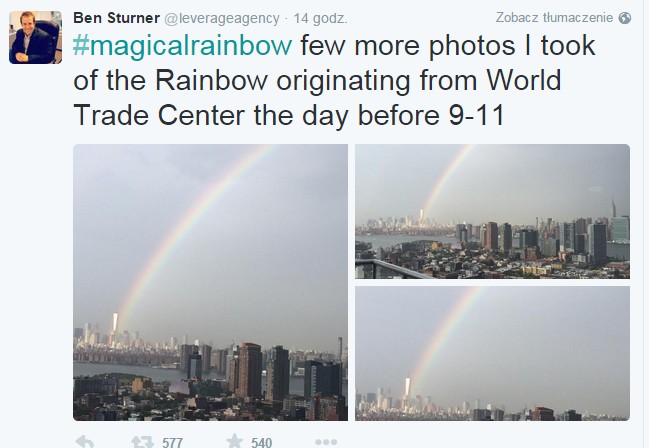Click the glowing WTC tower in large photo
649x448 pixels.
pyautogui.click(x=115, y=323)
